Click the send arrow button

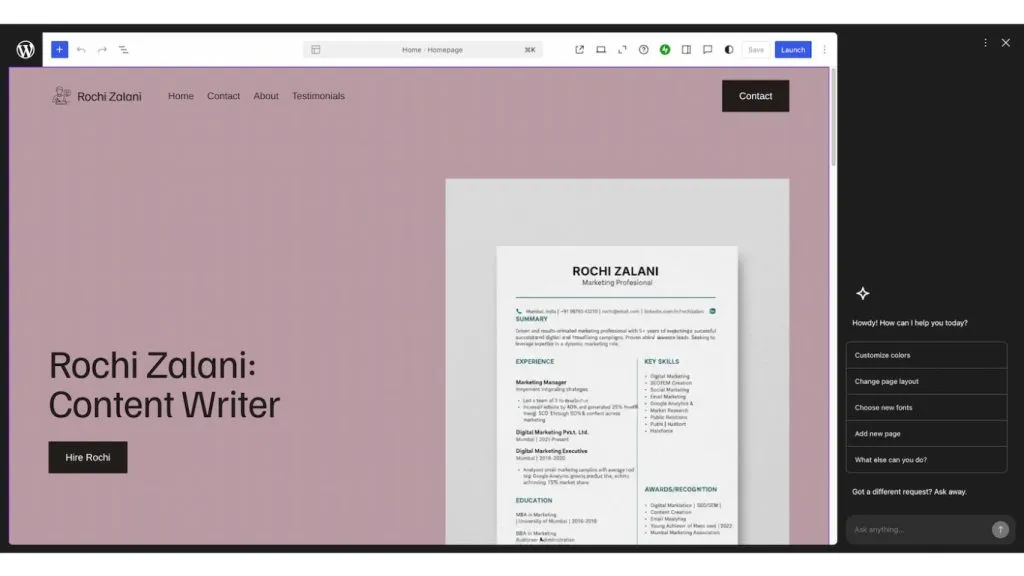[x=1000, y=530]
